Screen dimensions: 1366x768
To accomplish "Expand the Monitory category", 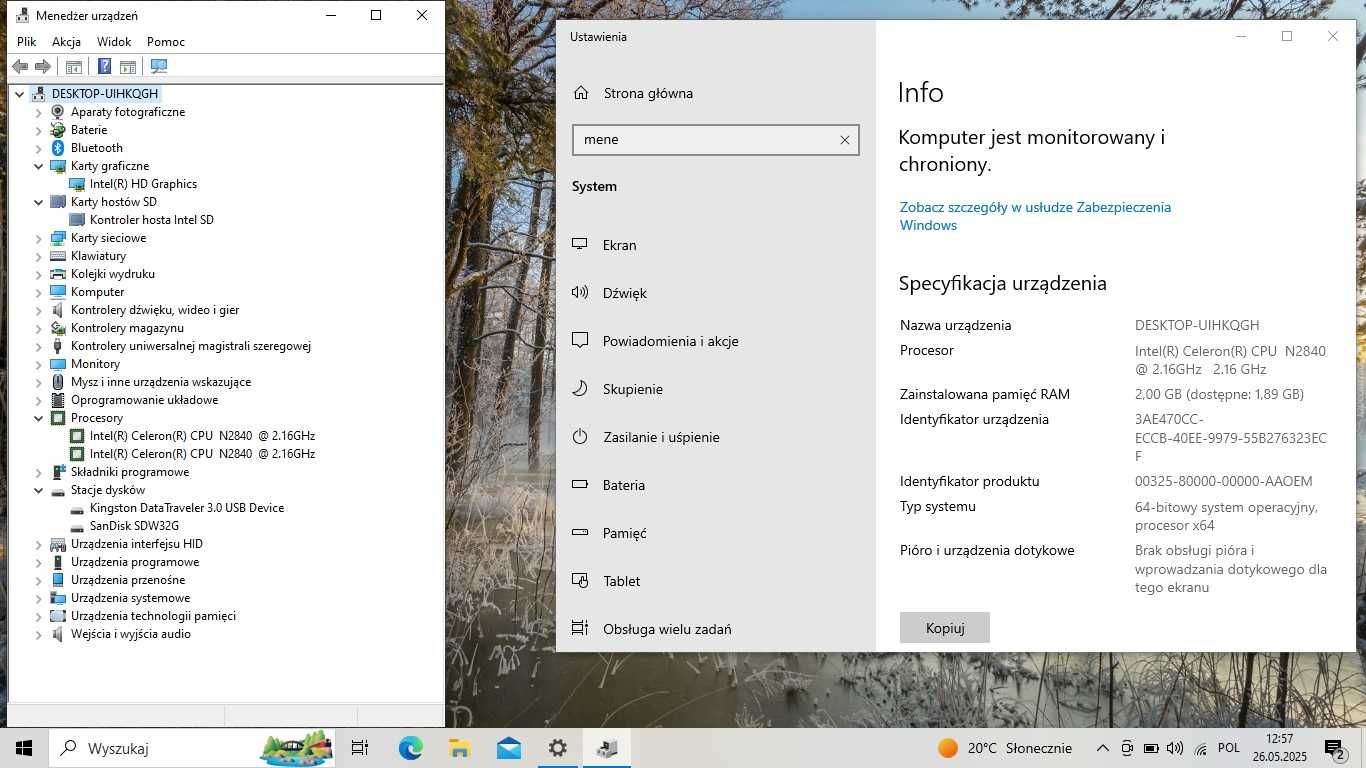I will click(39, 364).
